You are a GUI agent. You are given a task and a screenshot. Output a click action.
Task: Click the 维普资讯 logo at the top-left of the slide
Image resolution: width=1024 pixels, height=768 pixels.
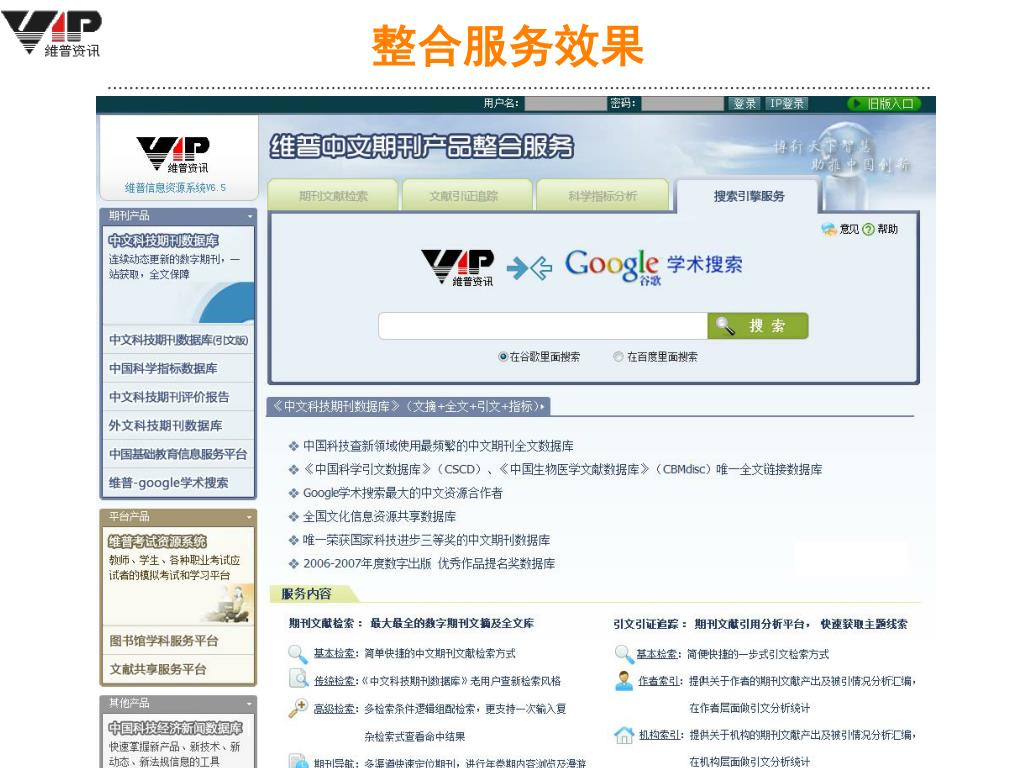51,33
